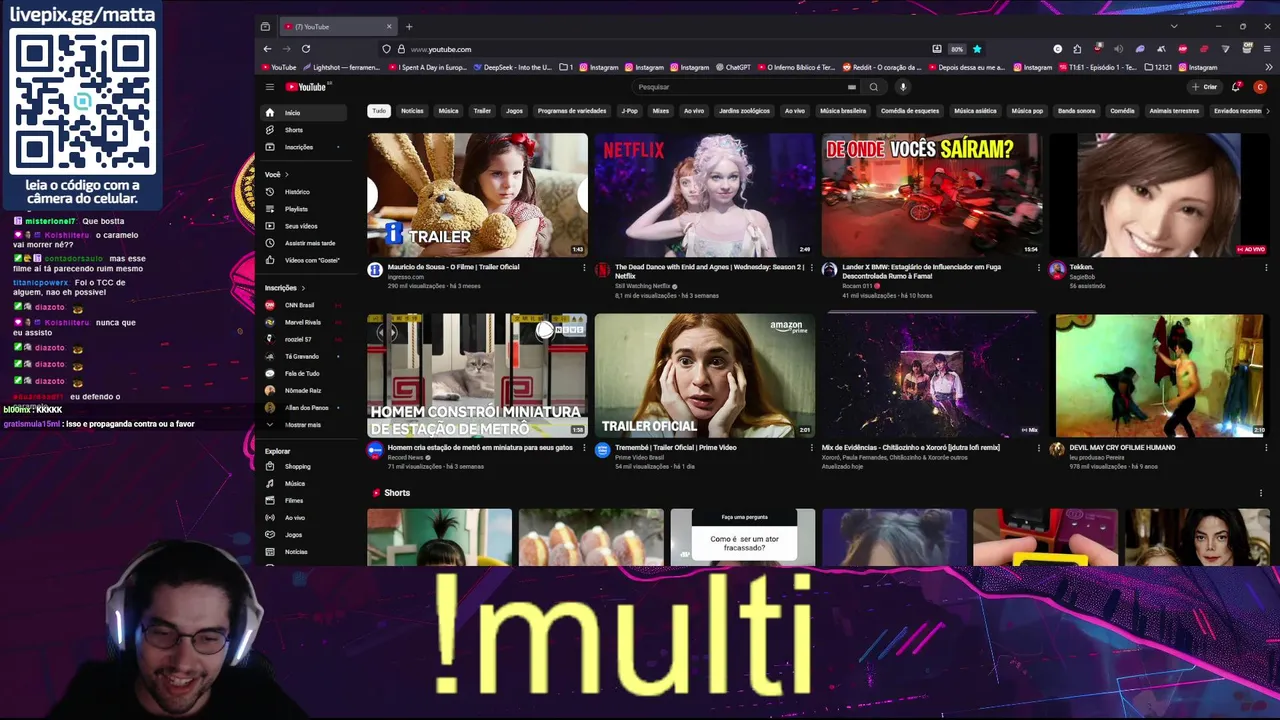The image size is (1280, 720).
Task: Open YouTube notifications bell
Action: (x=1237, y=87)
